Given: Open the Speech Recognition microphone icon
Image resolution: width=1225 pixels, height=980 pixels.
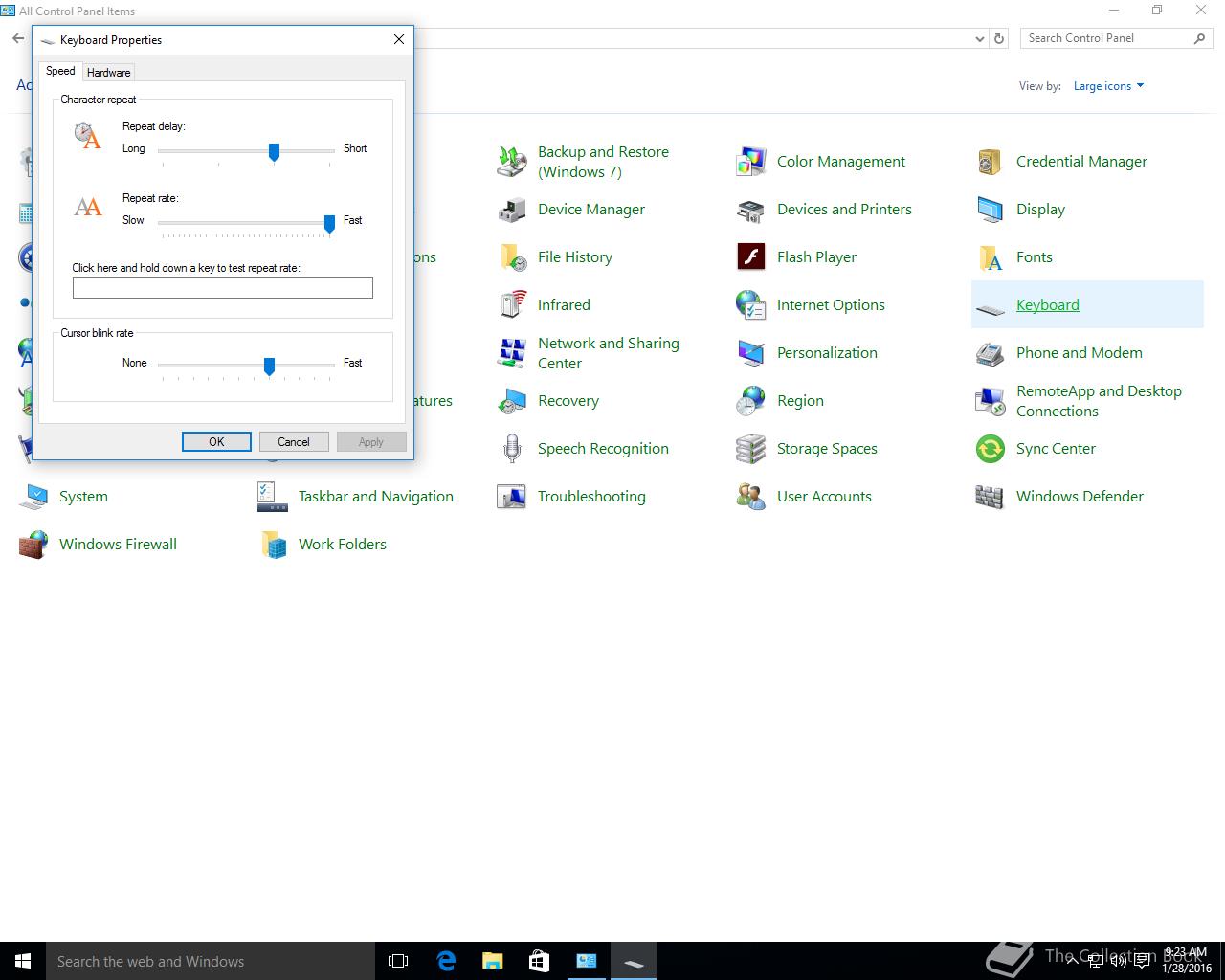Looking at the screenshot, I should (512, 449).
